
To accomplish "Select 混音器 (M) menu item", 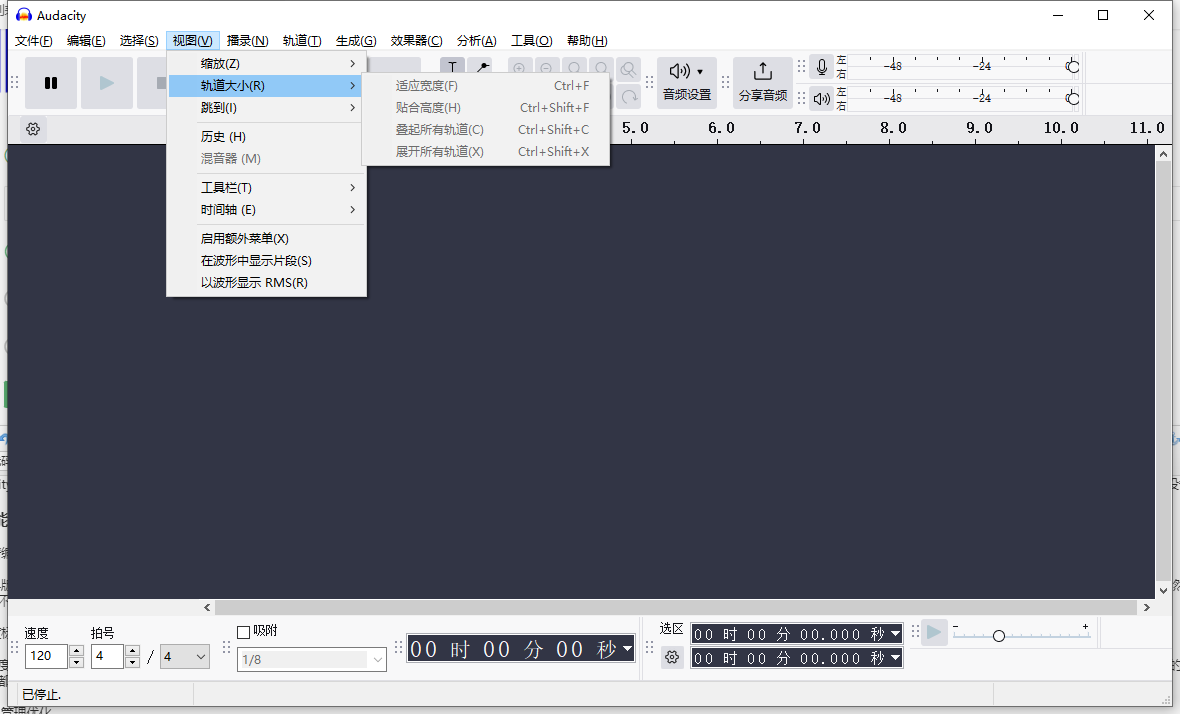I will 267,159.
